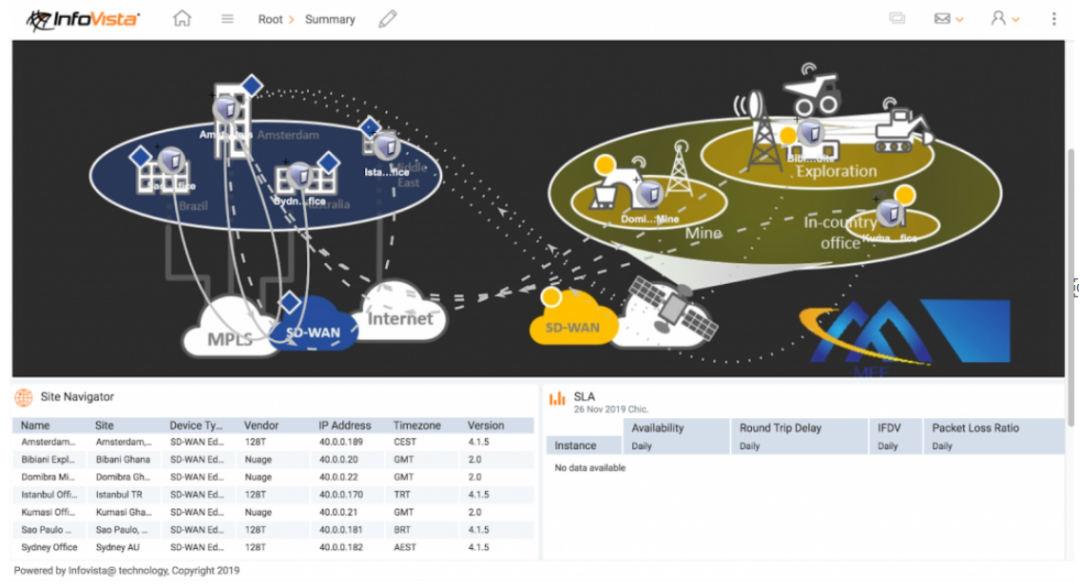Open the chat comments icon in header
Screen dimensions: 1080x588
point(897,19)
